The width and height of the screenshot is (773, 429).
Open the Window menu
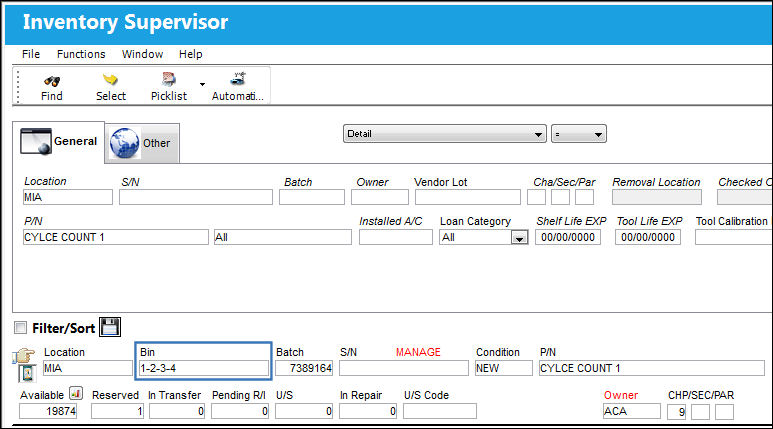[x=142, y=54]
